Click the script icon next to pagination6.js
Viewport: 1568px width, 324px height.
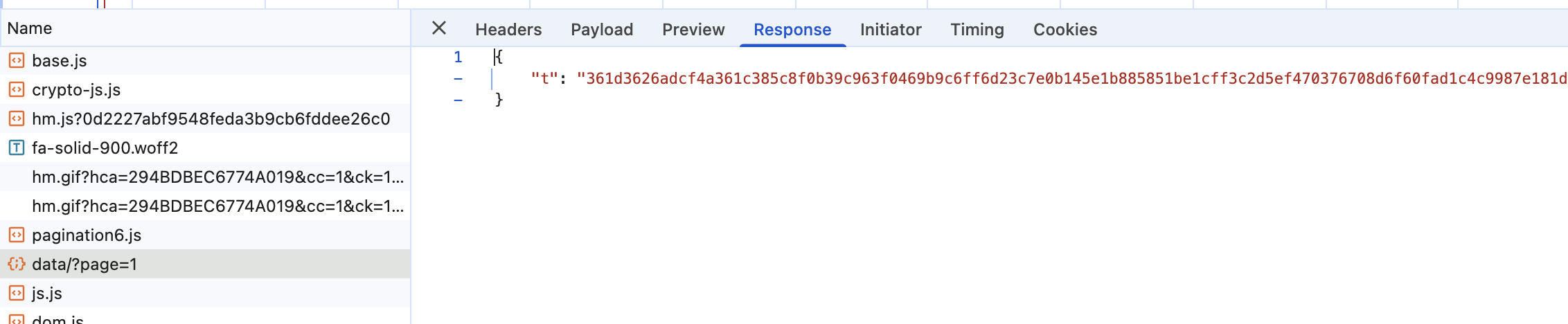tap(17, 235)
